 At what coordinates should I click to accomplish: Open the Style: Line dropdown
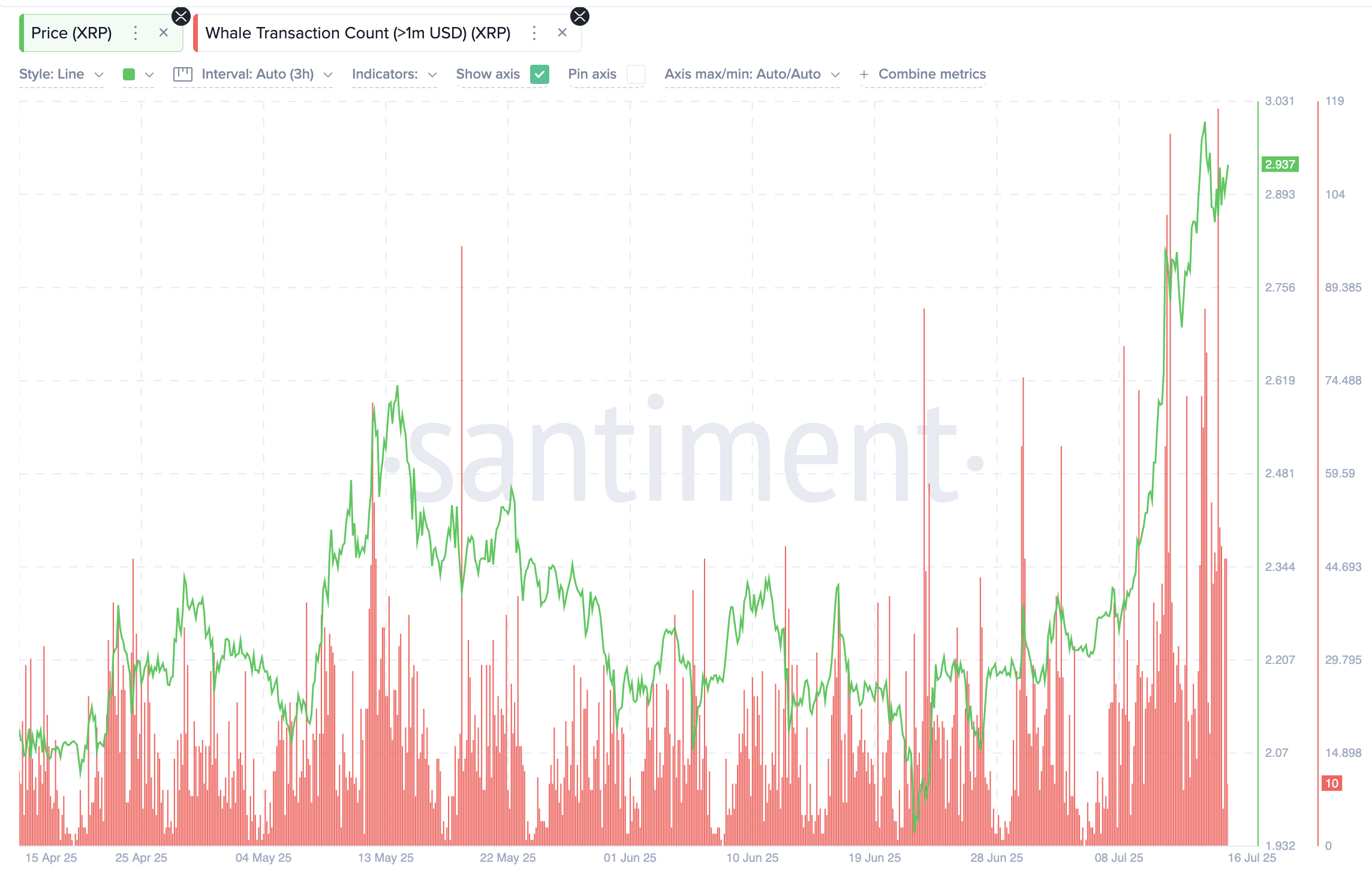[61, 74]
